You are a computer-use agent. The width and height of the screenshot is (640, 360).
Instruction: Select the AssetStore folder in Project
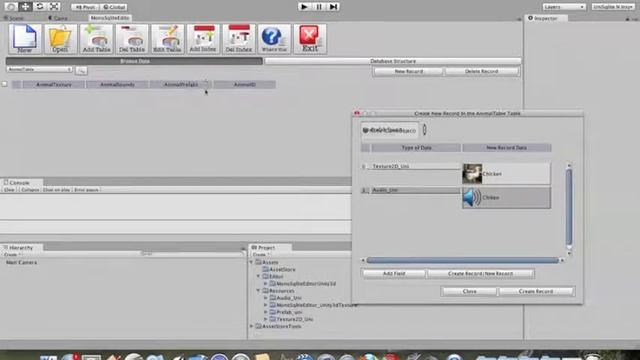click(x=282, y=269)
